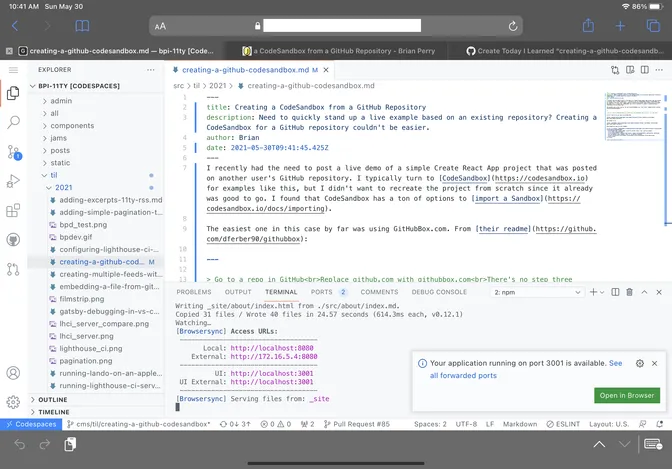Screen dimensions: 672x469
Task: Switch to the OUTPUT panel tab
Action: coord(238,292)
